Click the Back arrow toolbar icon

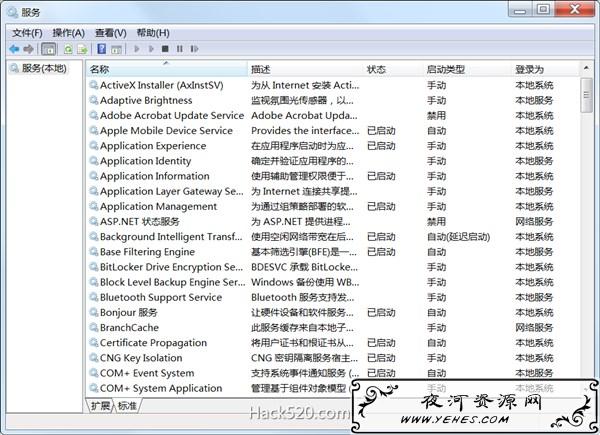tap(14, 49)
